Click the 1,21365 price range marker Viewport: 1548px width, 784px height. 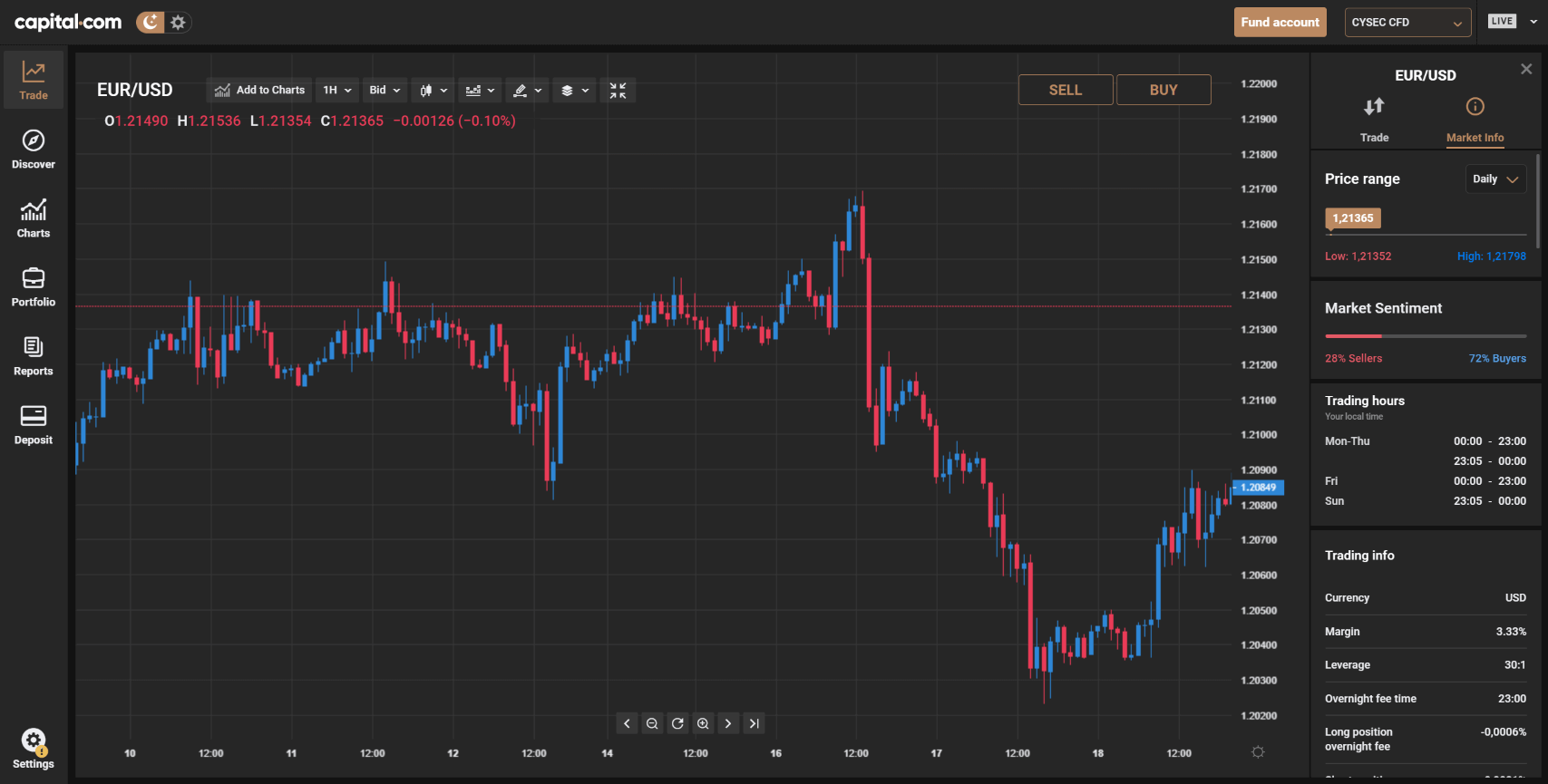click(1353, 218)
